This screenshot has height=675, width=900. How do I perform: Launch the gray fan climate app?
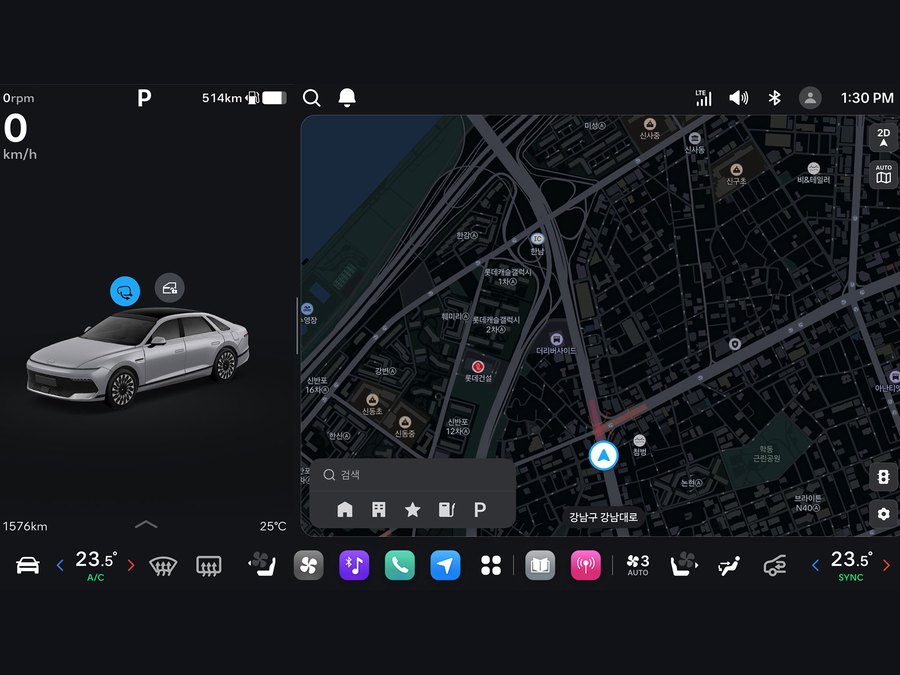pyautogui.click(x=308, y=565)
